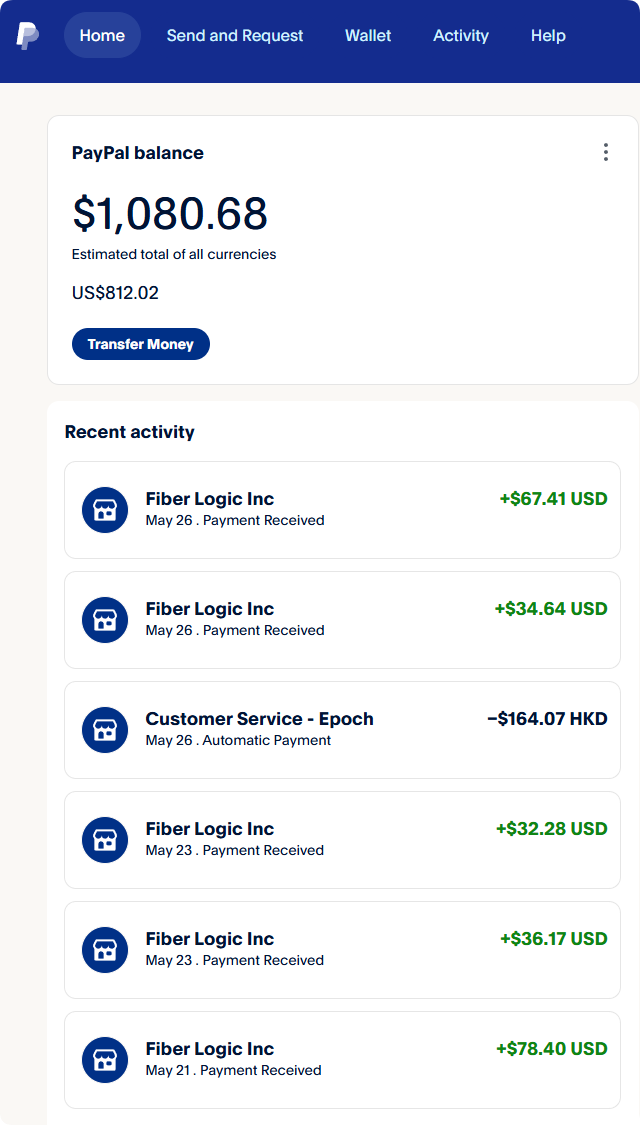Open Send and Request page

pos(235,35)
